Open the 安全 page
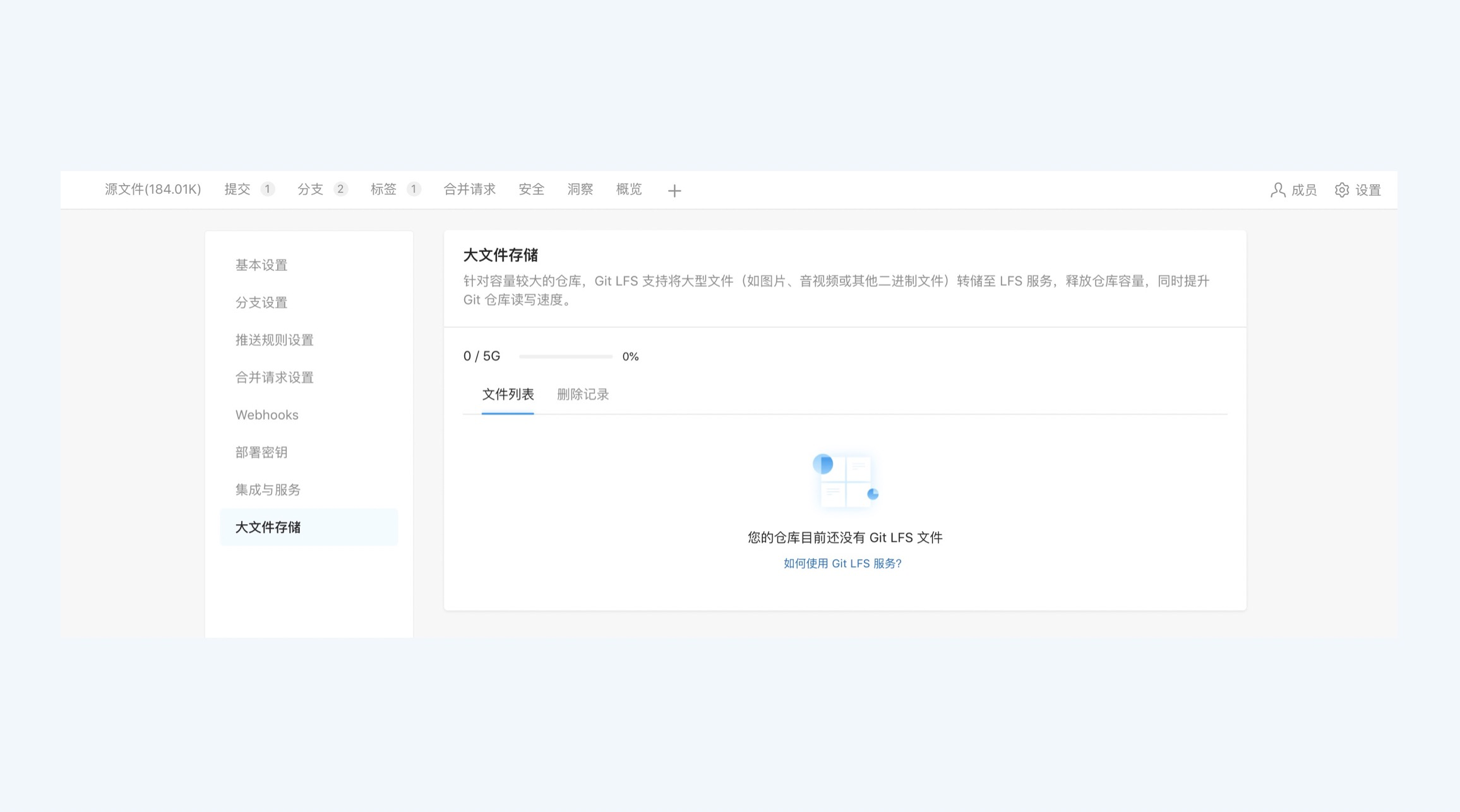This screenshot has height=812, width=1460. [531, 189]
